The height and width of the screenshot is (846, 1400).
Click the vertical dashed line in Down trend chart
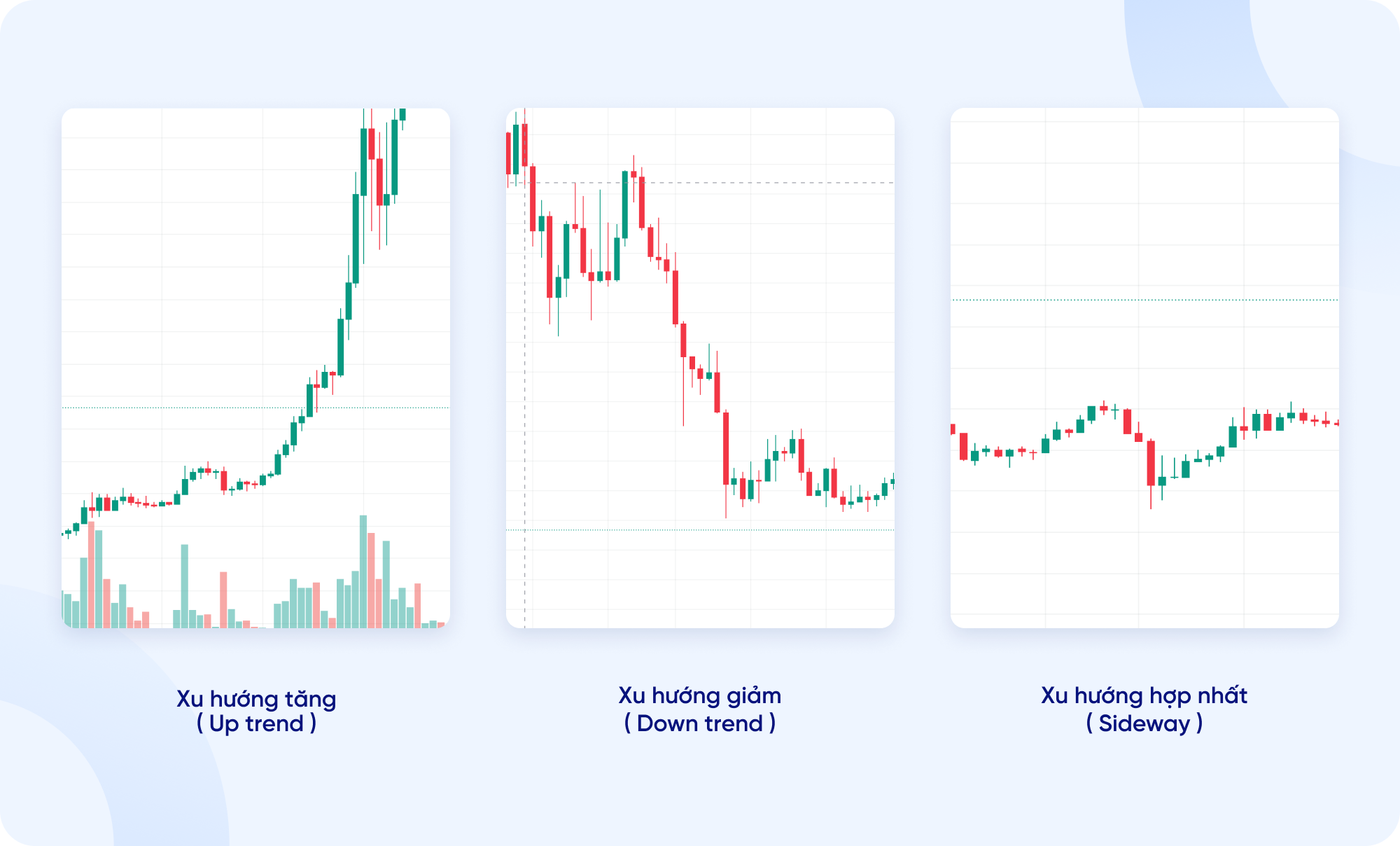point(525,420)
